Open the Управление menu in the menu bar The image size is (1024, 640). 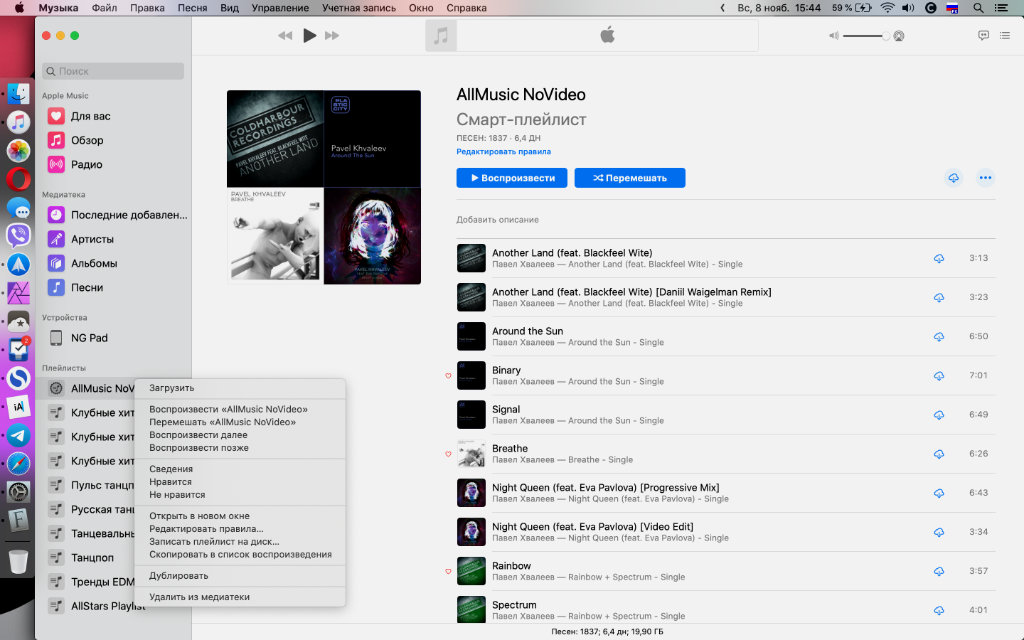[x=280, y=8]
